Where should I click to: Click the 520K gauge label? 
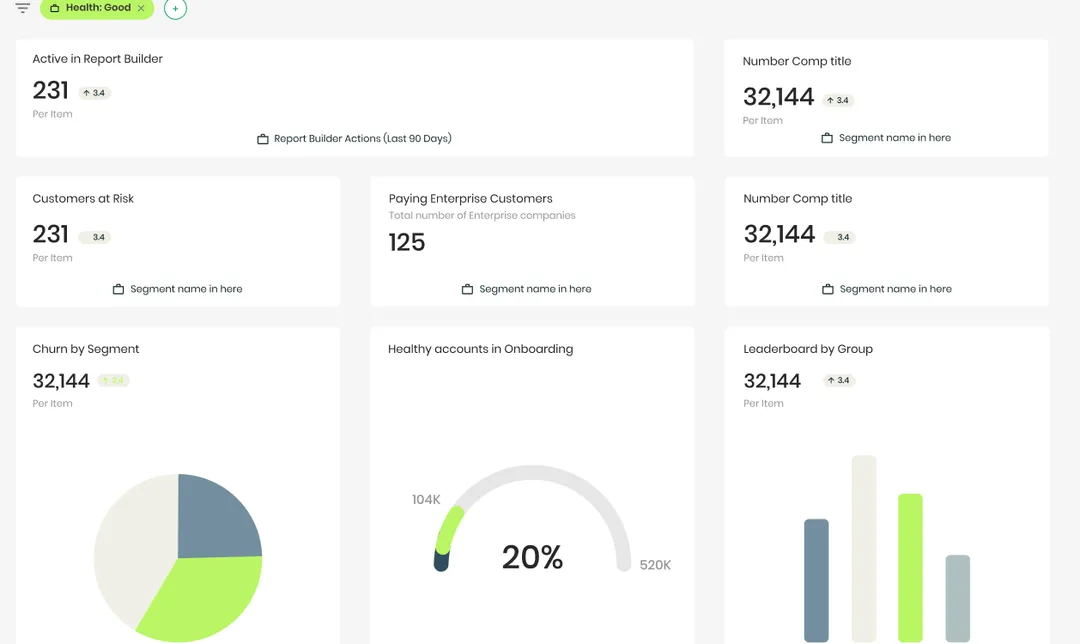click(655, 565)
